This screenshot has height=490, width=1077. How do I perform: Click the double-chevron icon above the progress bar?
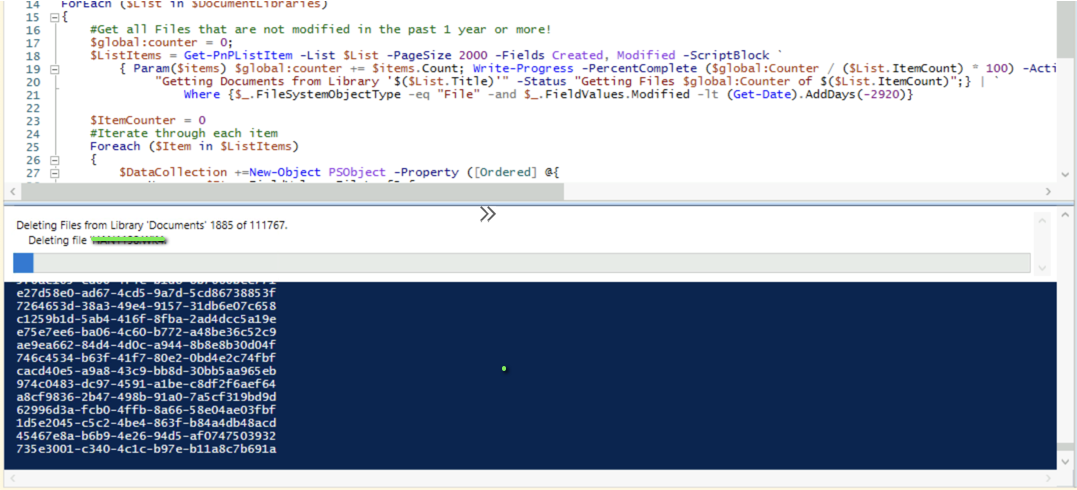(487, 214)
